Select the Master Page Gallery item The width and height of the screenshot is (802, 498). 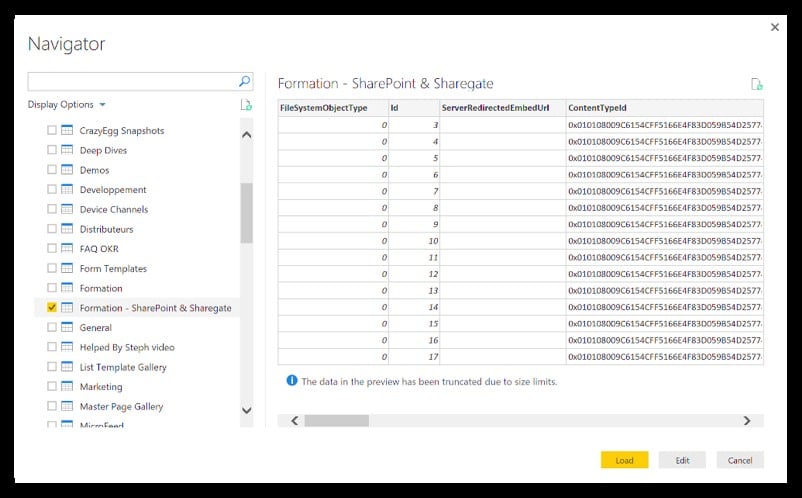(x=121, y=407)
